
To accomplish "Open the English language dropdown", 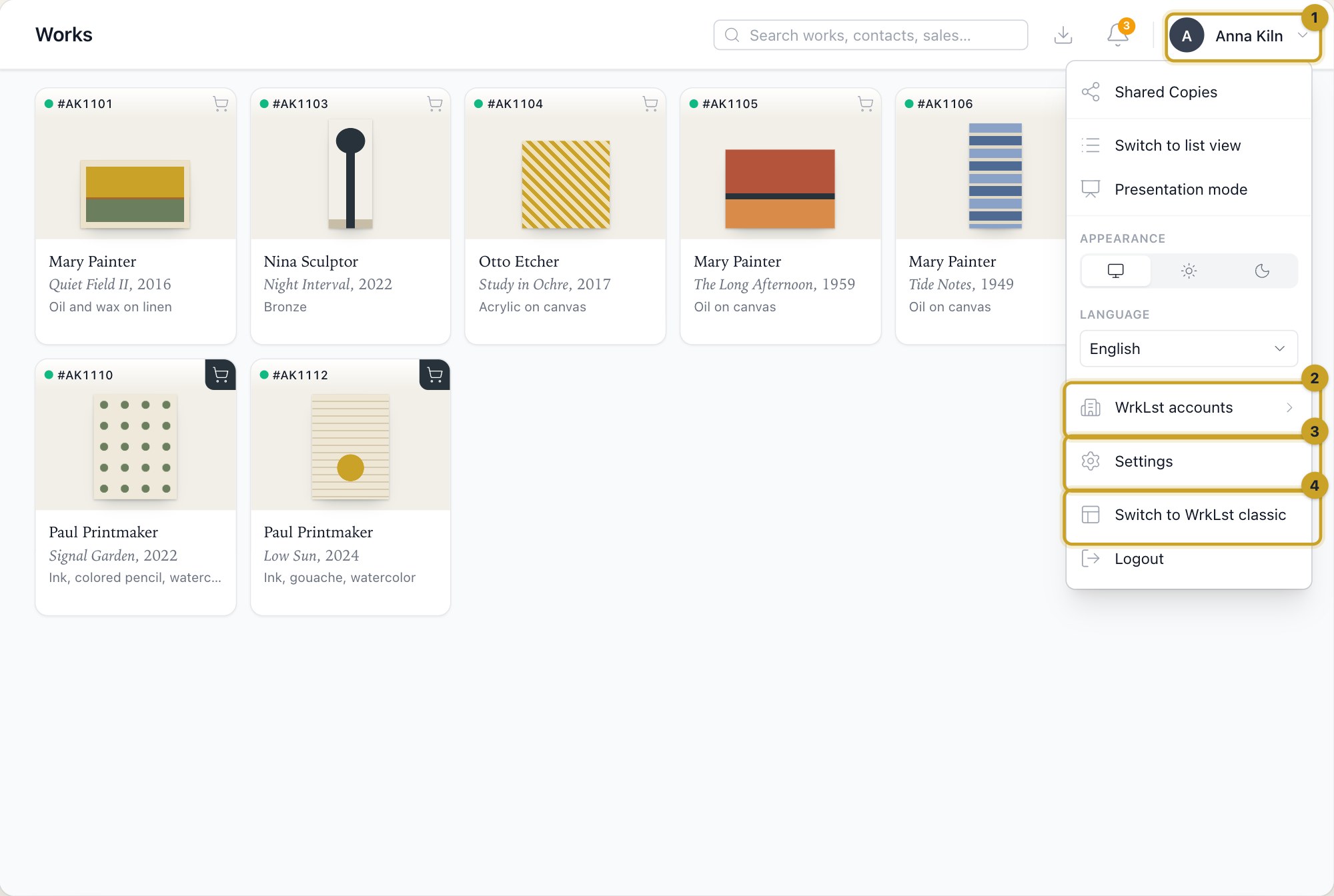I will pos(1189,349).
